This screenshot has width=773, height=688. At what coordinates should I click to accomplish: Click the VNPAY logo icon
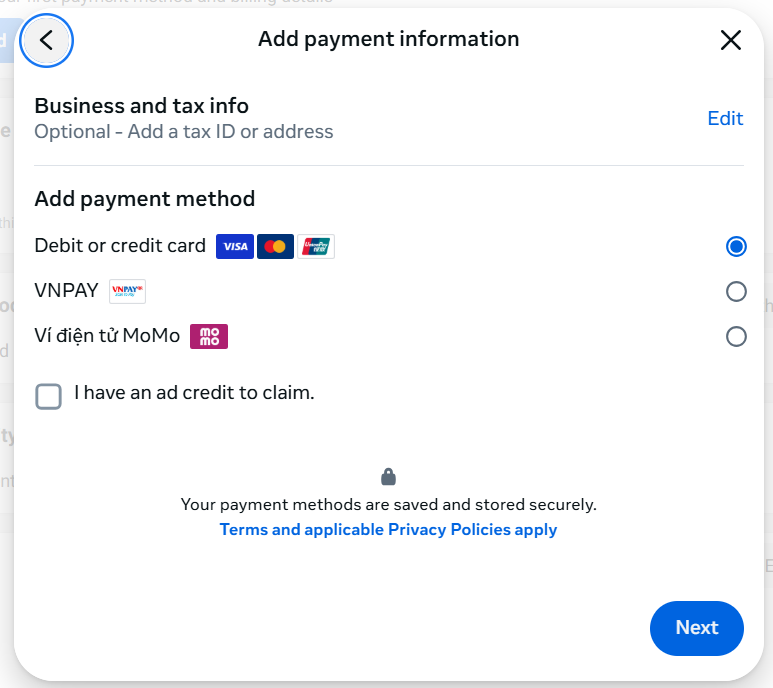(127, 291)
